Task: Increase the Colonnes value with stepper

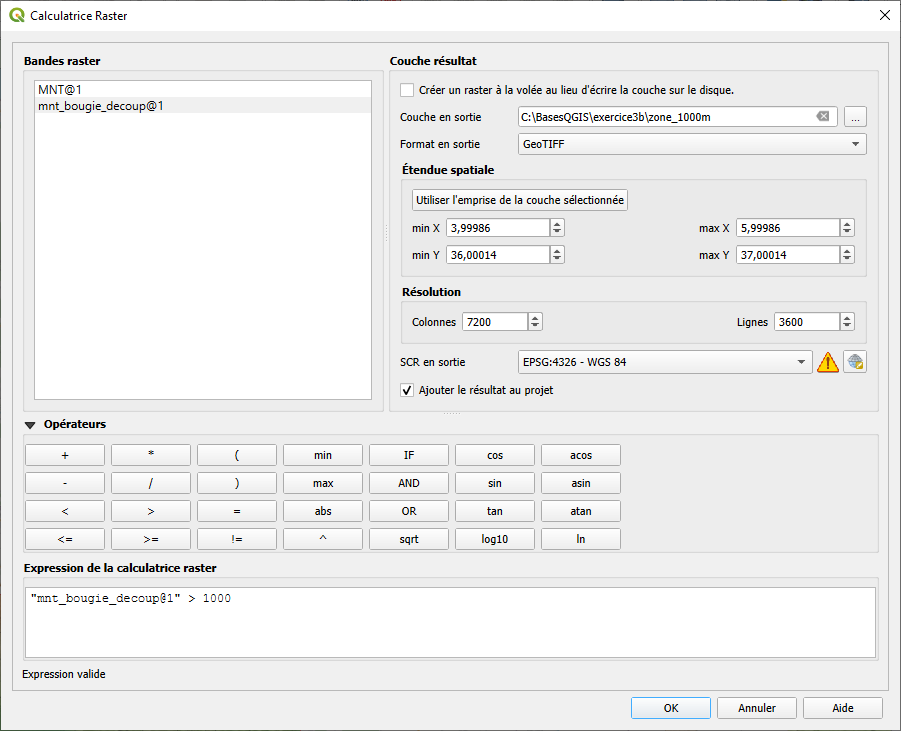Action: click(535, 318)
